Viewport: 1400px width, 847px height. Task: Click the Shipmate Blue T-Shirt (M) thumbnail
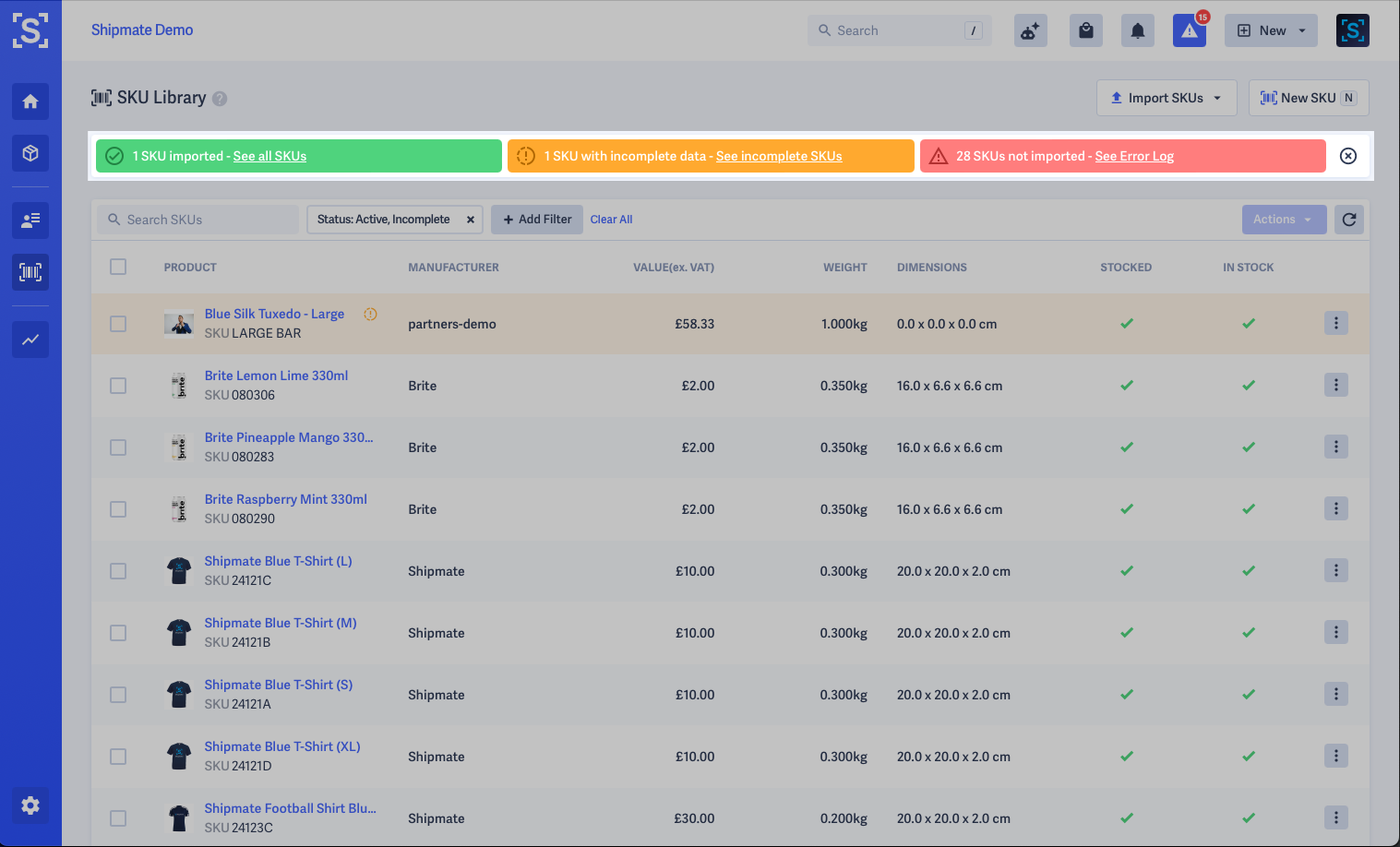pos(179,633)
